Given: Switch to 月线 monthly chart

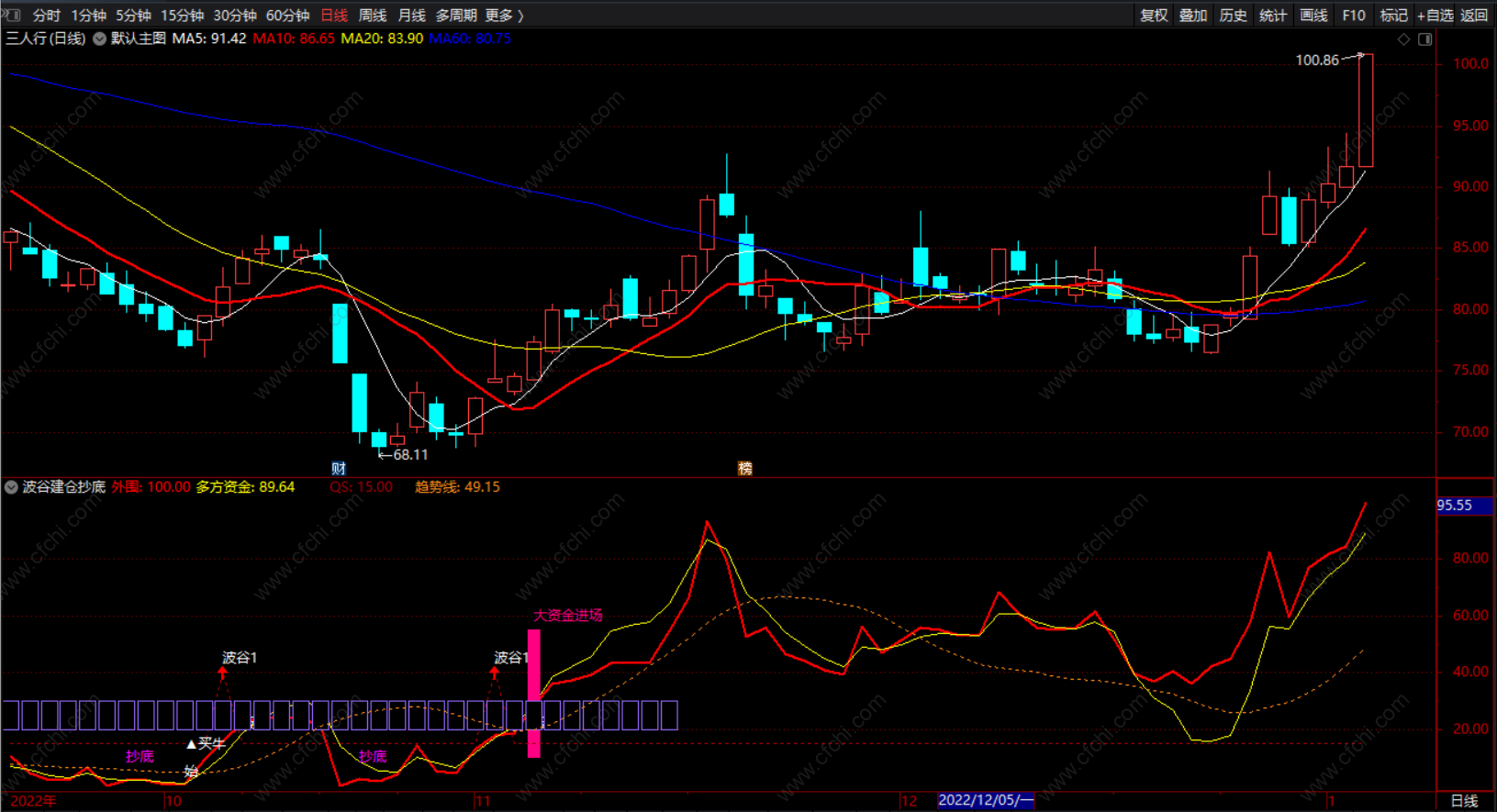Looking at the screenshot, I should click(x=412, y=16).
